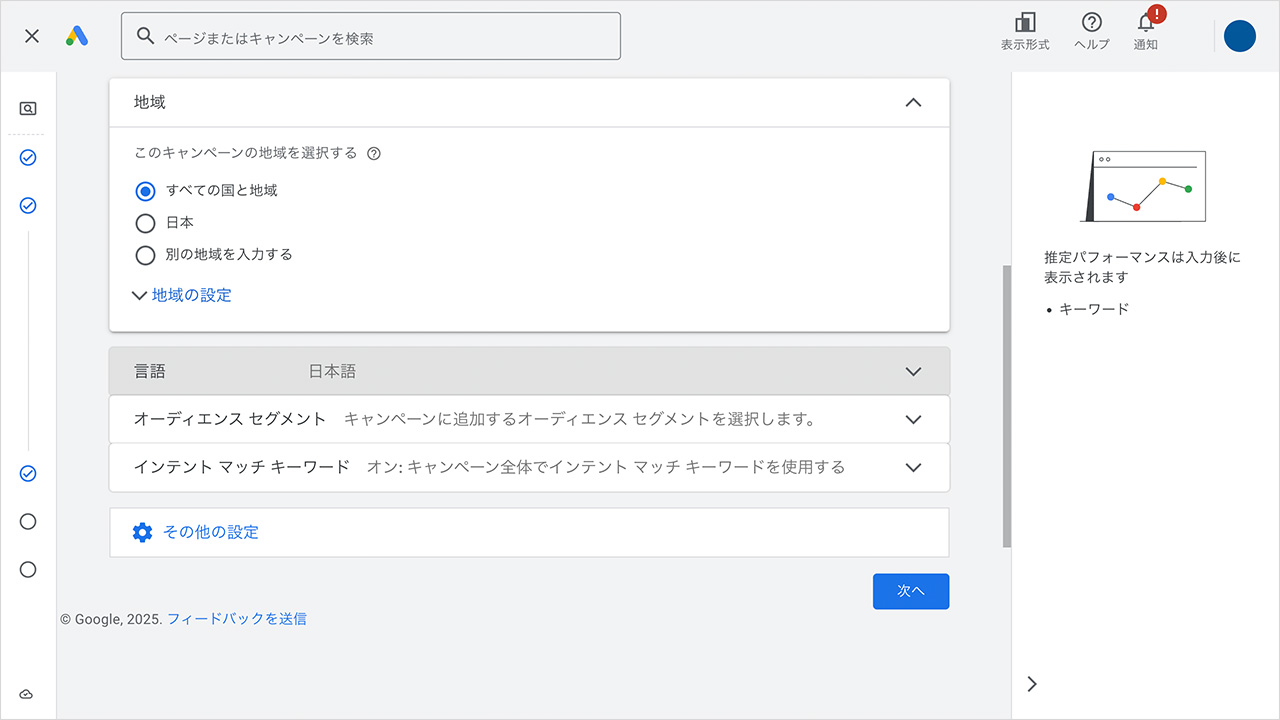Click the help tooltip icon for region selection
1280x720 pixels.
tap(372, 153)
